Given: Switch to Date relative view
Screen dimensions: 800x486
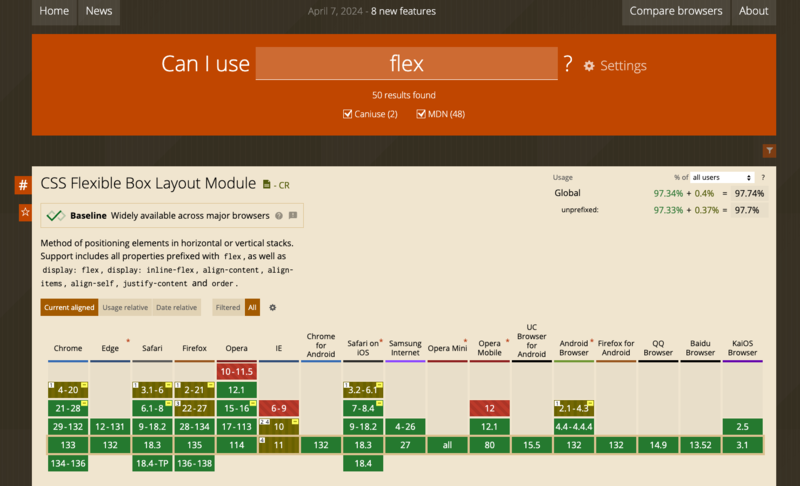Looking at the screenshot, I should click(177, 307).
